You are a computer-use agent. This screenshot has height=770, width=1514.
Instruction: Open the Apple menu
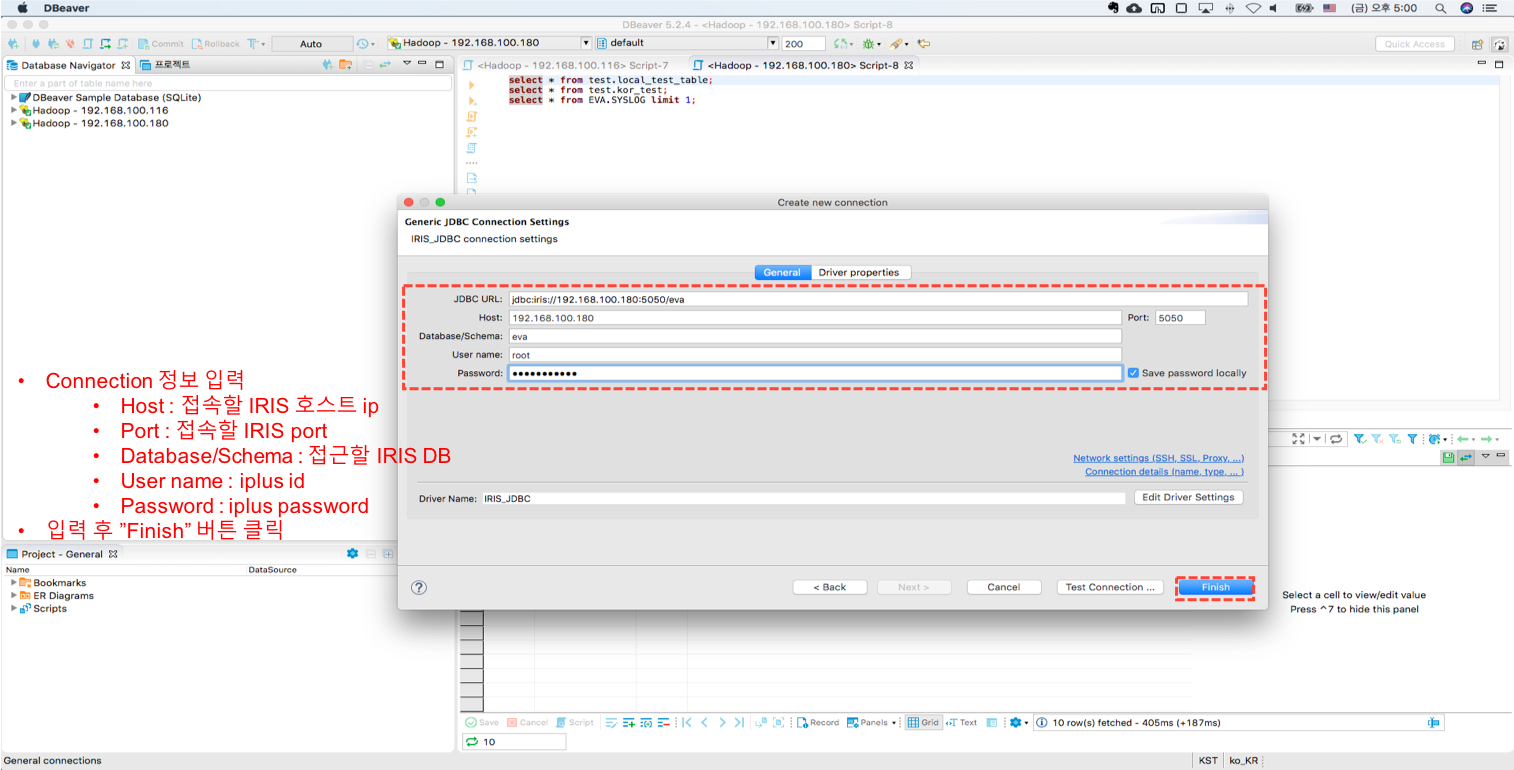pos(23,8)
